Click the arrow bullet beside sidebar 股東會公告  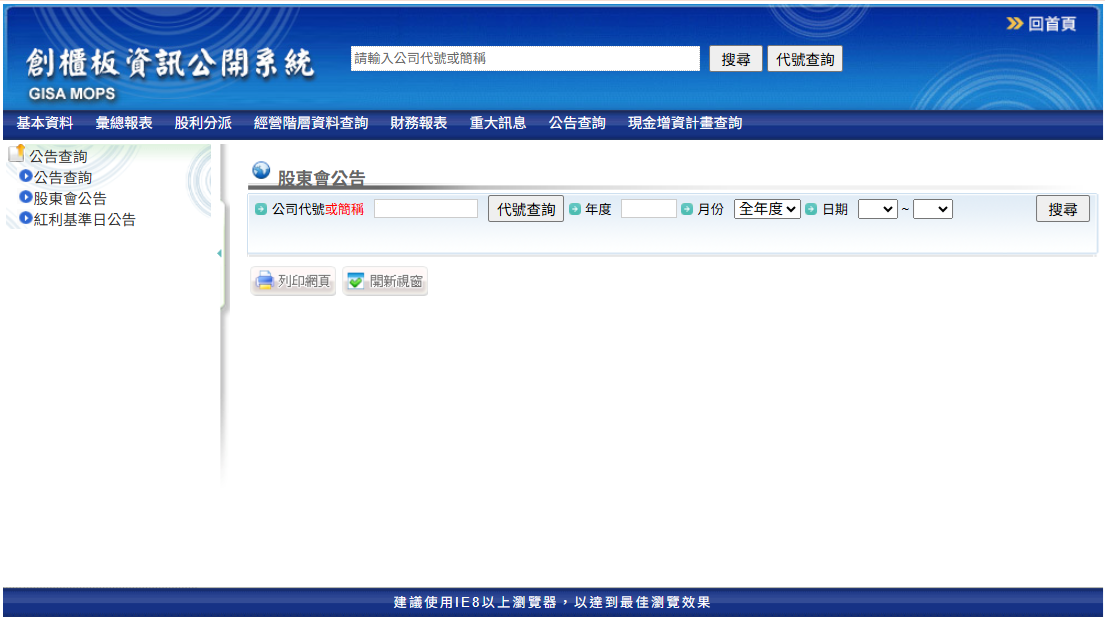(x=26, y=197)
